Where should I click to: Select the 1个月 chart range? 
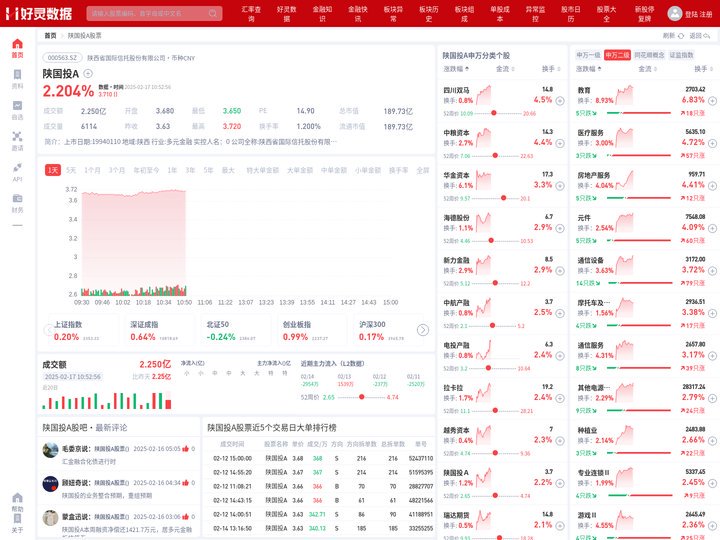(92, 170)
